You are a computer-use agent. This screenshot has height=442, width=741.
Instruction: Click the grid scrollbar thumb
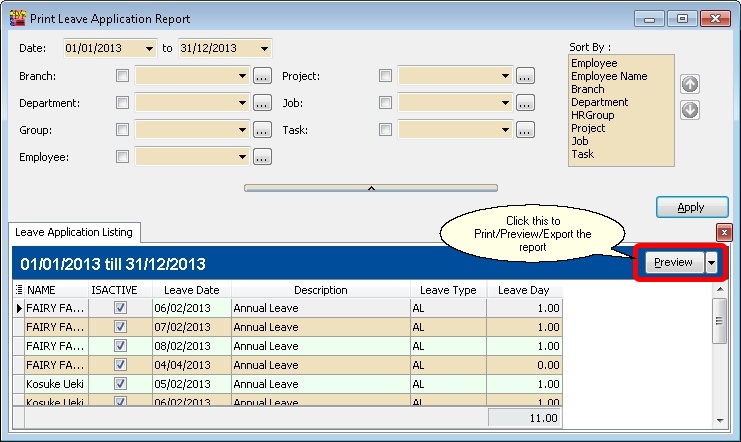(x=720, y=321)
